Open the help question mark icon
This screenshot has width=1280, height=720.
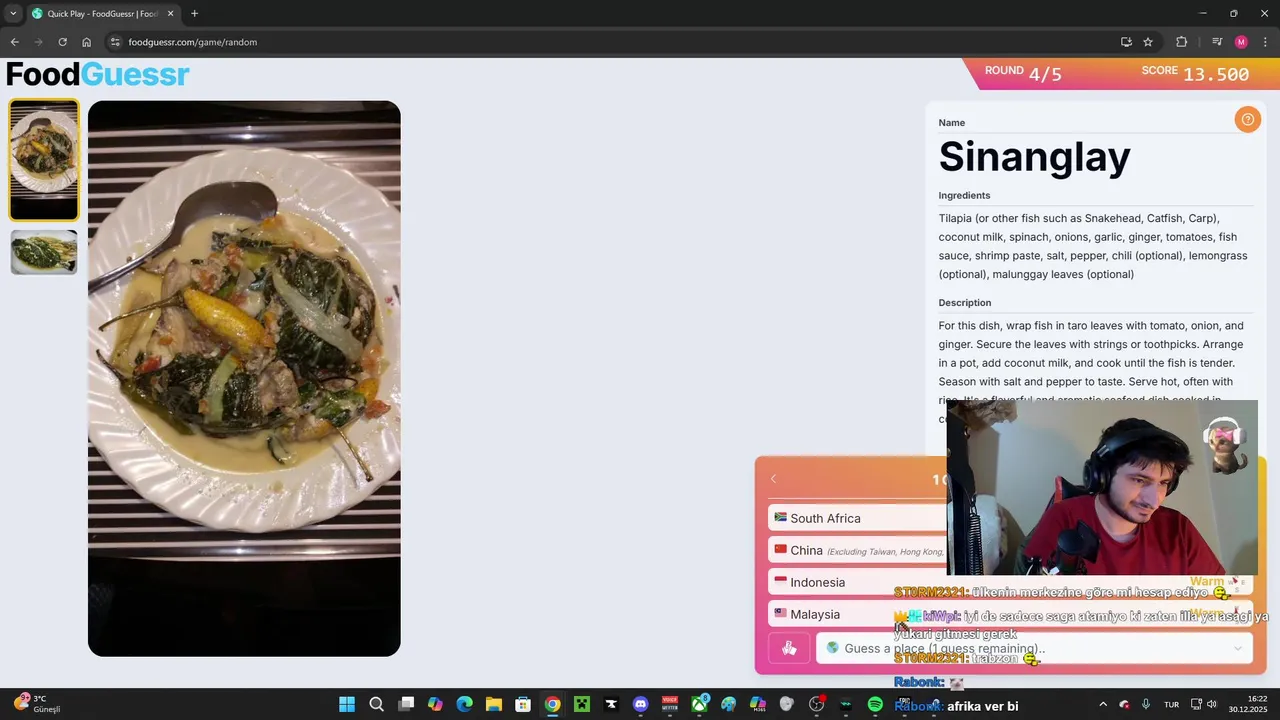pyautogui.click(x=1247, y=120)
